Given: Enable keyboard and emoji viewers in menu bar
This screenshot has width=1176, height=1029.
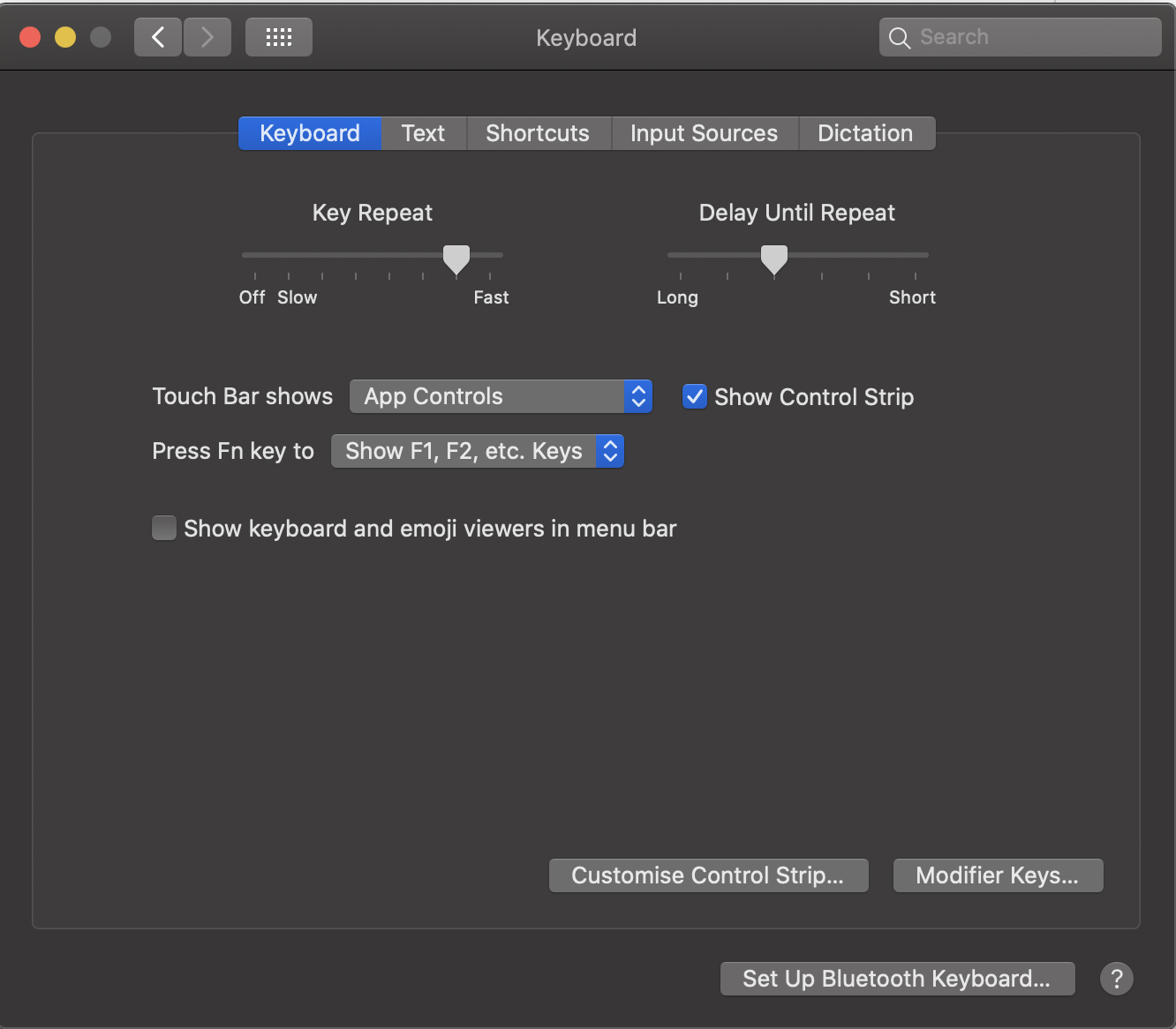Looking at the screenshot, I should (164, 528).
